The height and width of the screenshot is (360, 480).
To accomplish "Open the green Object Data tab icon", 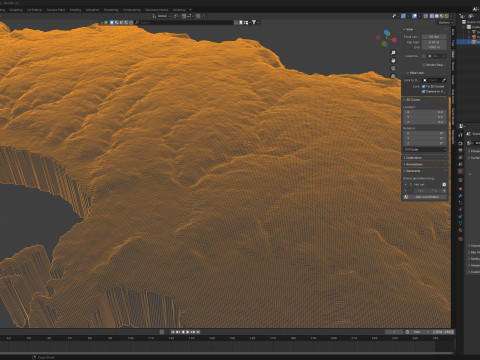I will (460, 223).
